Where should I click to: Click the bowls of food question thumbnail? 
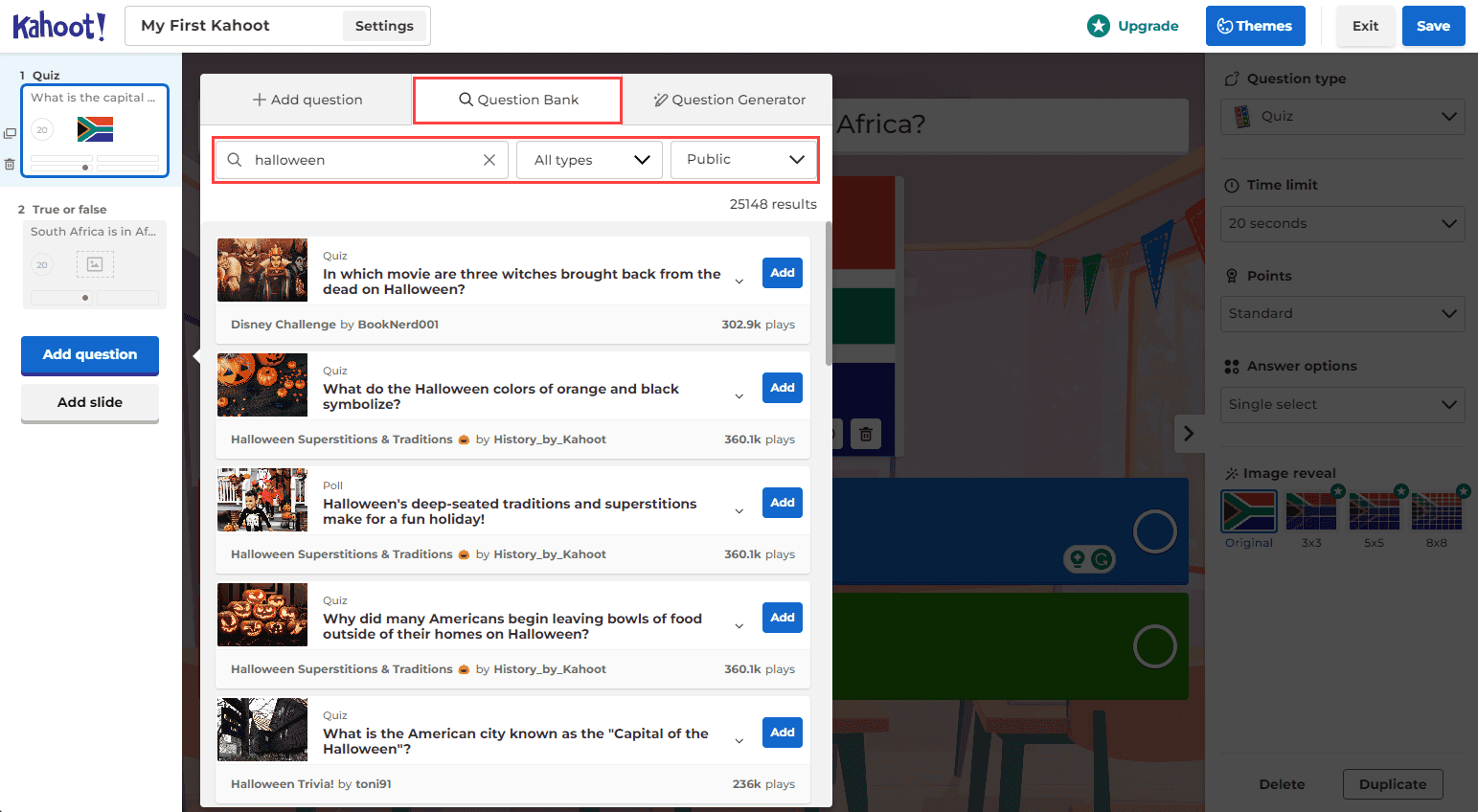click(262, 615)
